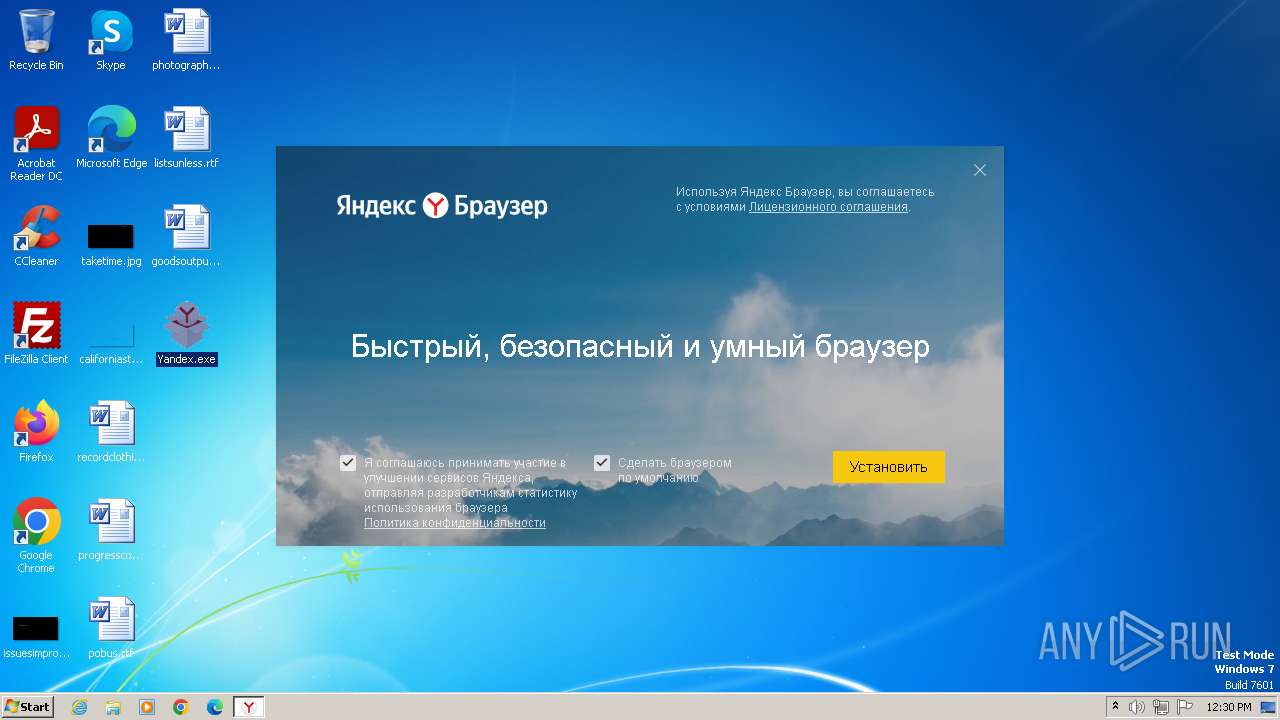The width and height of the screenshot is (1280, 720).
Task: Click the taskbar clock showing 12:30 PM
Action: pyautogui.click(x=1229, y=707)
